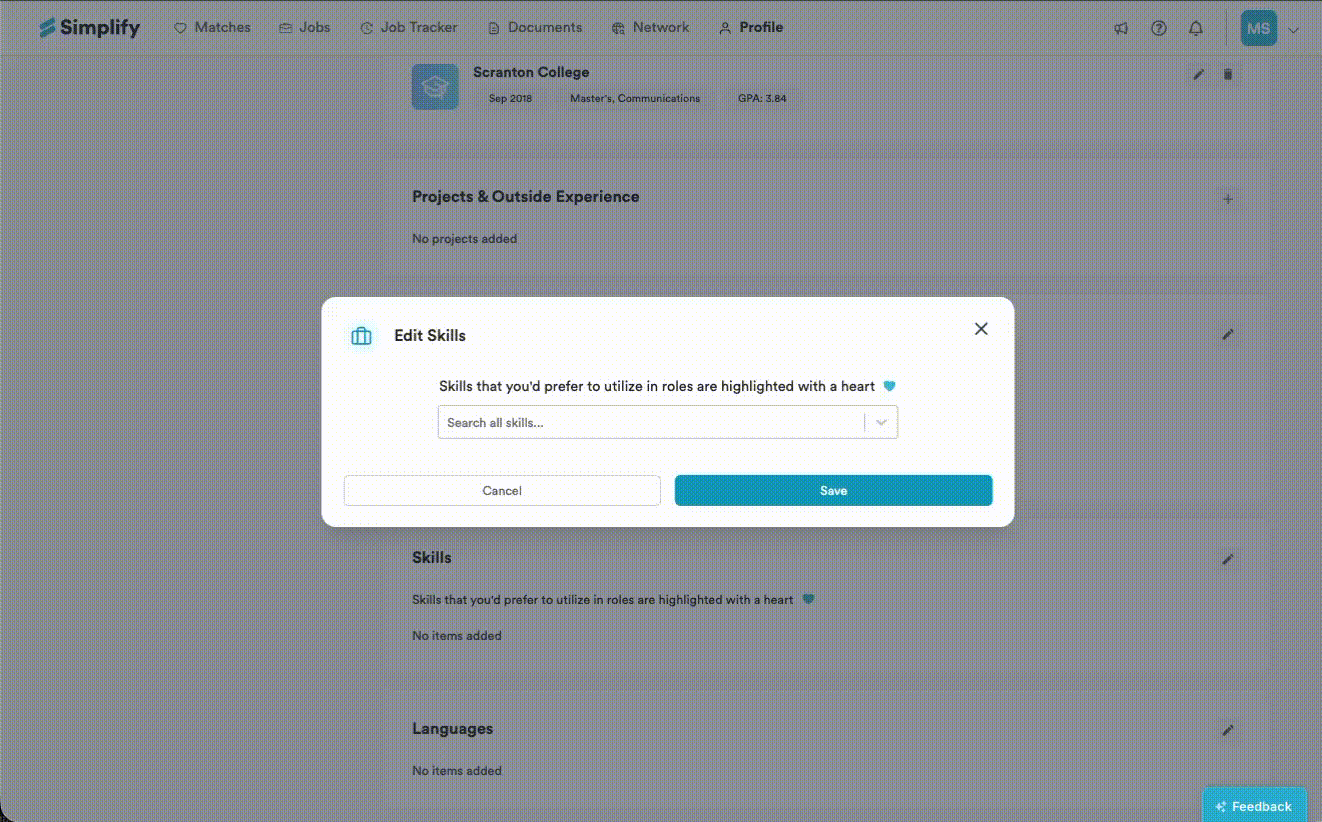This screenshot has width=1322, height=822.
Task: Open the Feedback widget
Action: 1254,806
